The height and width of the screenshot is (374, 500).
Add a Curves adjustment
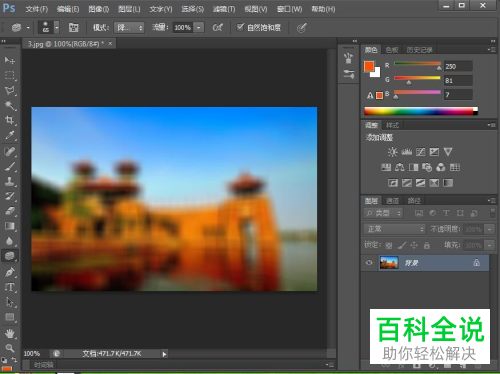420,152
